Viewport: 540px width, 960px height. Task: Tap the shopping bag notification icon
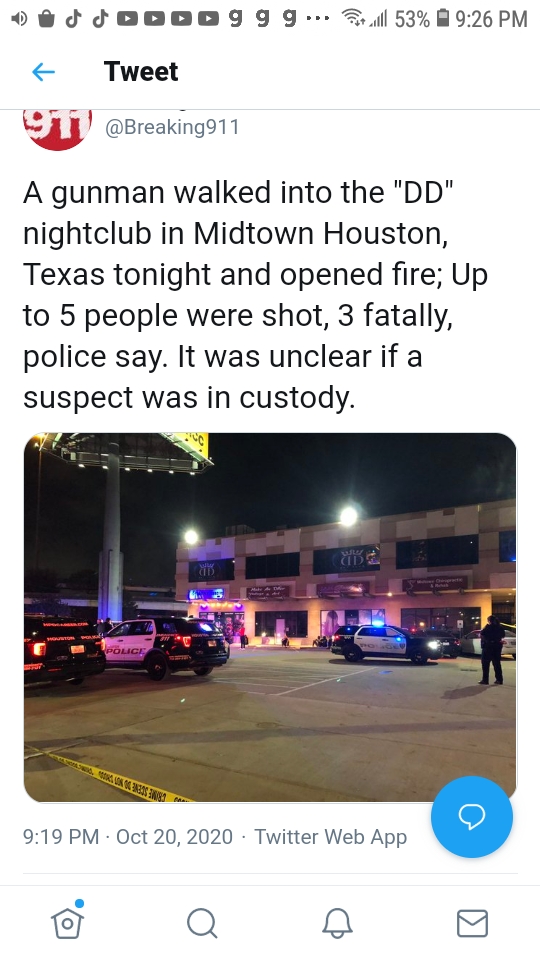coord(47,19)
